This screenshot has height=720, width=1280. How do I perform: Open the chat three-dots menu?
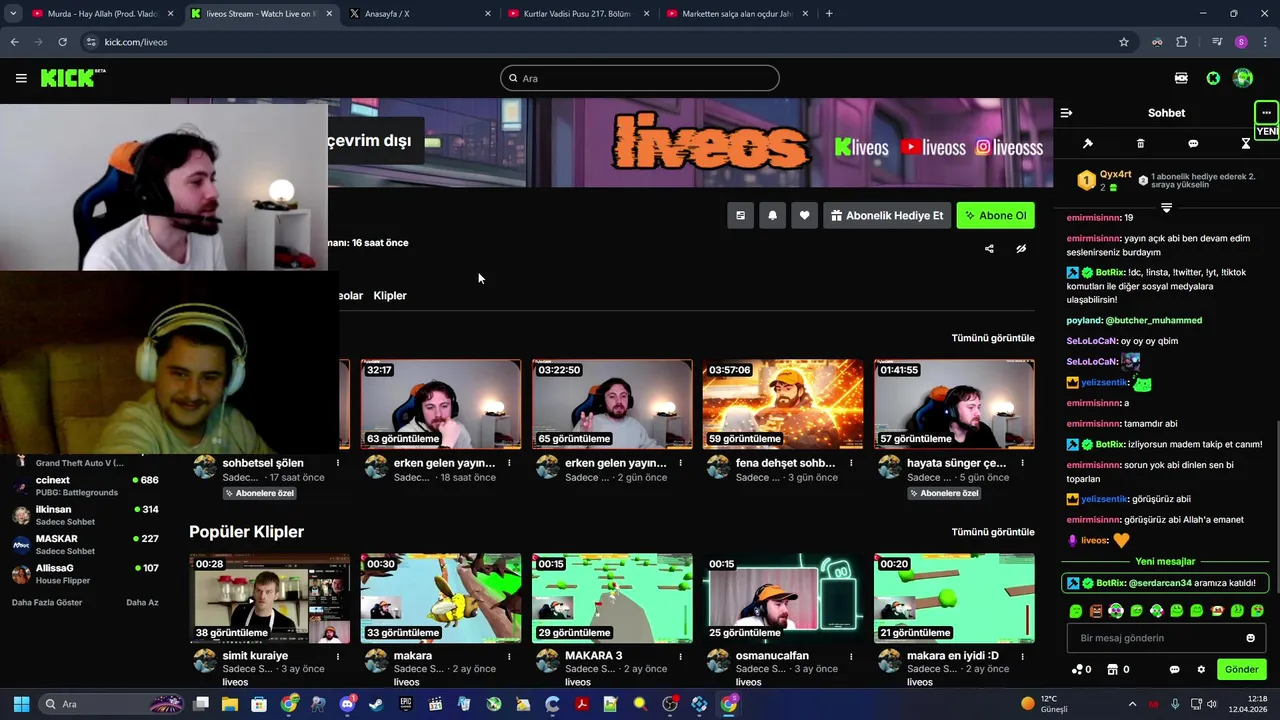pyautogui.click(x=1266, y=112)
